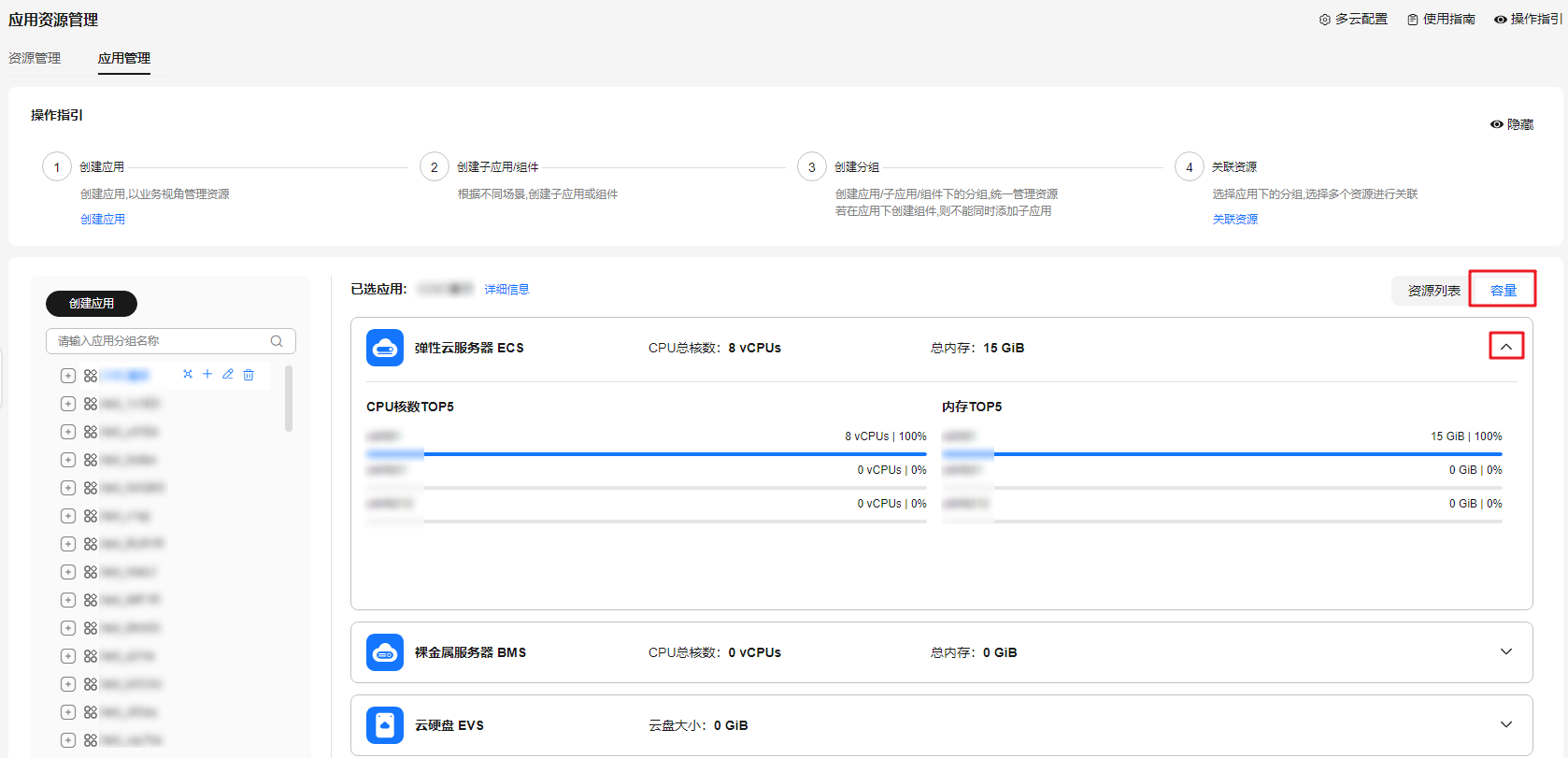The image size is (1568, 758).
Task: Click the plus add icon beside selected application
Action: 207,375
